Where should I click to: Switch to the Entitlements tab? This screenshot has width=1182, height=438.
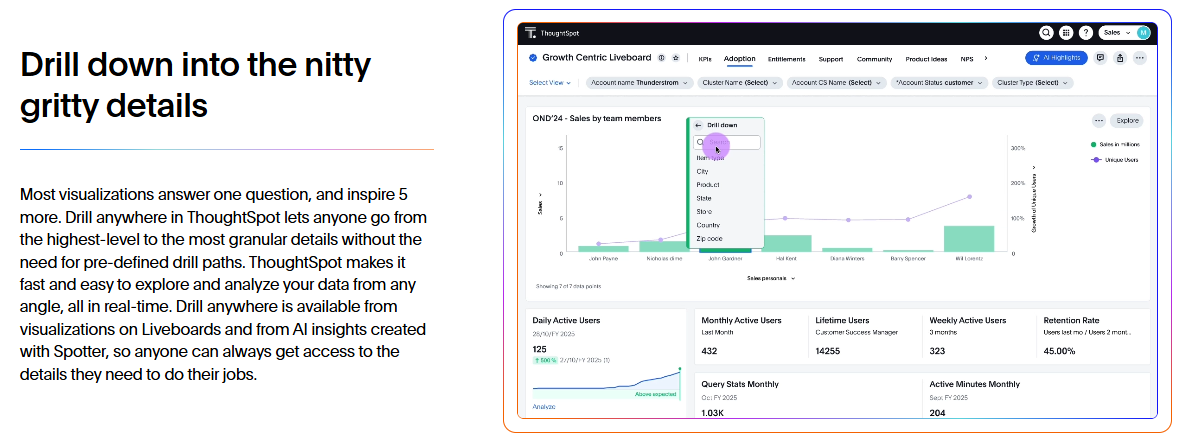[787, 59]
